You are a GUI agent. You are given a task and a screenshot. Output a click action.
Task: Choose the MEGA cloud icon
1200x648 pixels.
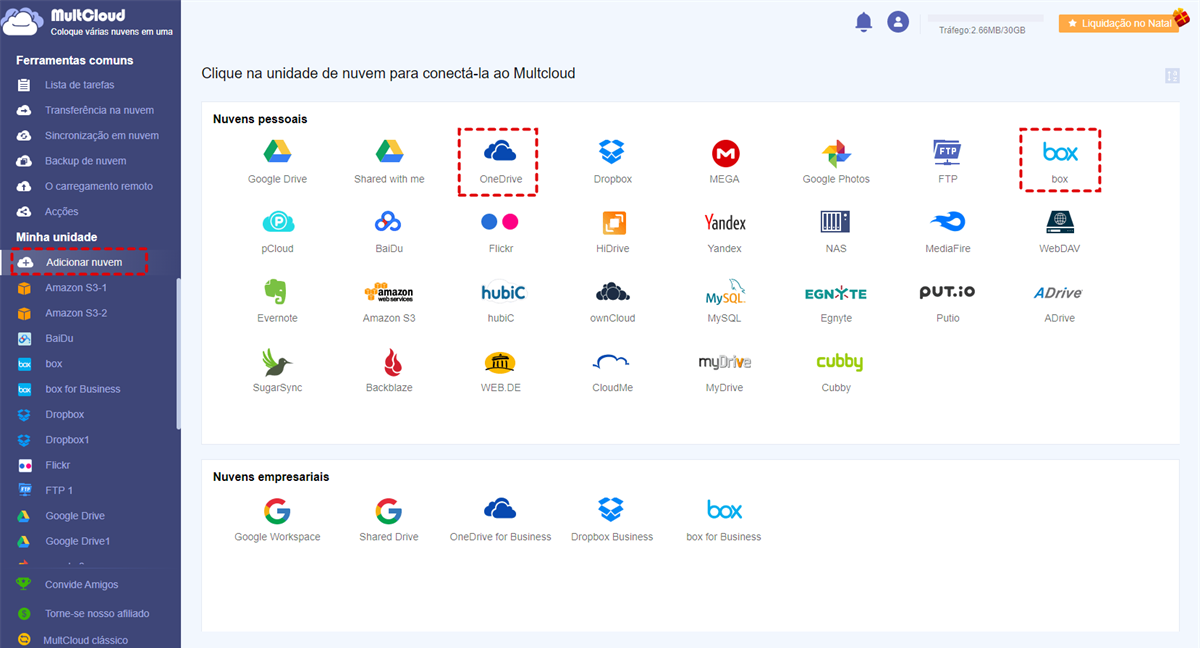pos(725,153)
